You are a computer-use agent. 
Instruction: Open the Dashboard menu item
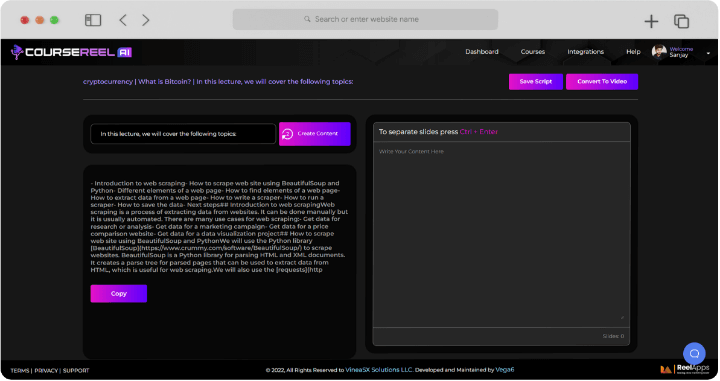pos(482,52)
